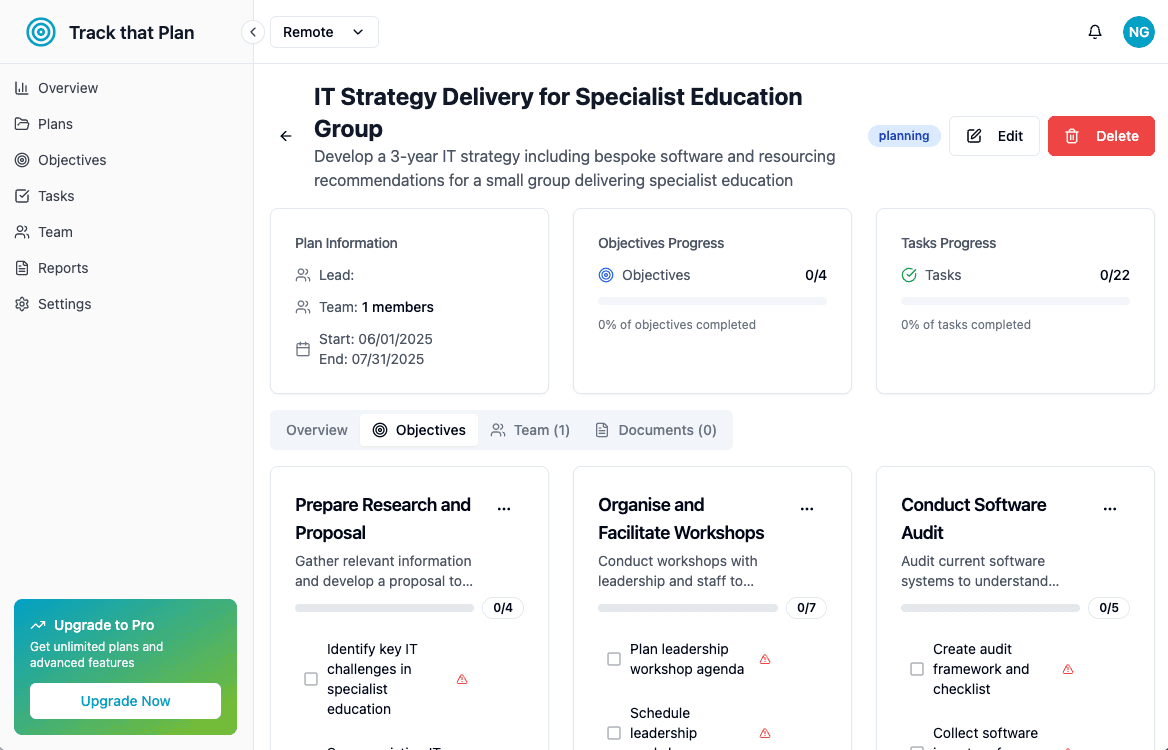Viewport: 1168px width, 750px height.
Task: Switch to the Team (1) tab
Action: [530, 429]
